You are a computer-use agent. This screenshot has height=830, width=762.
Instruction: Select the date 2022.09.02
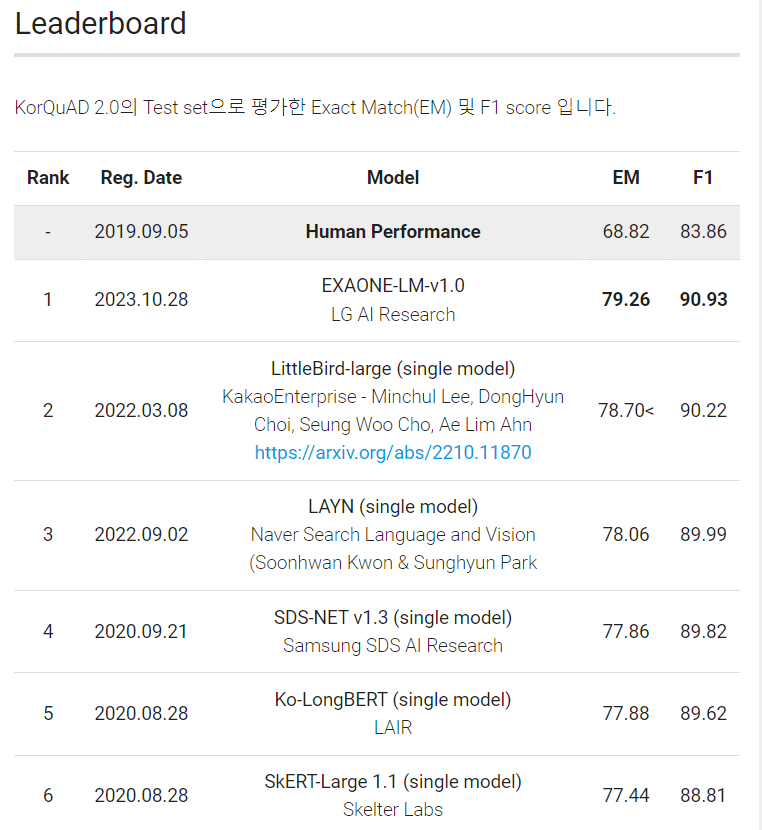click(141, 535)
